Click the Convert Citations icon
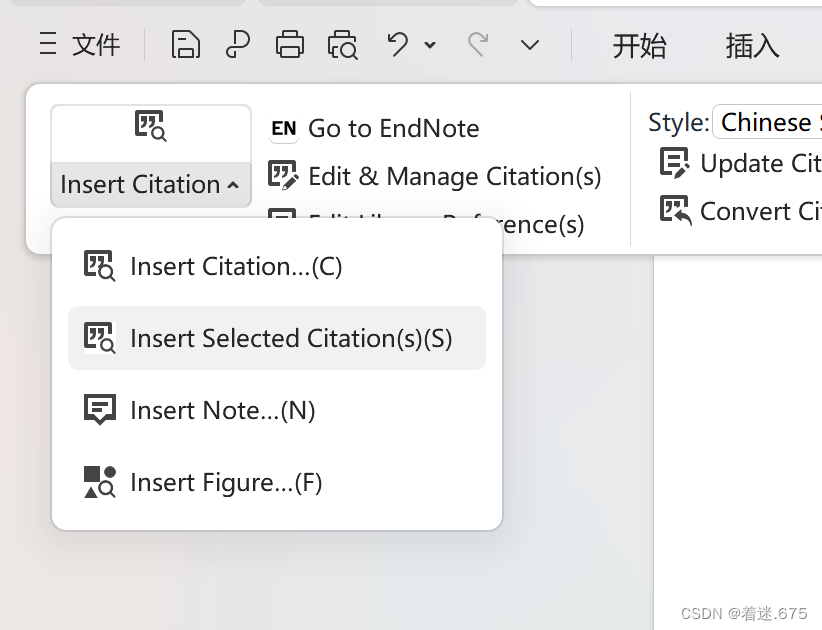Screen dimensions: 822x630 [x=675, y=211]
